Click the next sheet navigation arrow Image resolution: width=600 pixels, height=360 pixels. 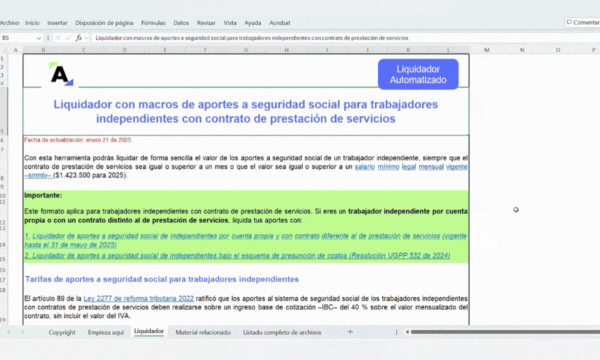23,332
